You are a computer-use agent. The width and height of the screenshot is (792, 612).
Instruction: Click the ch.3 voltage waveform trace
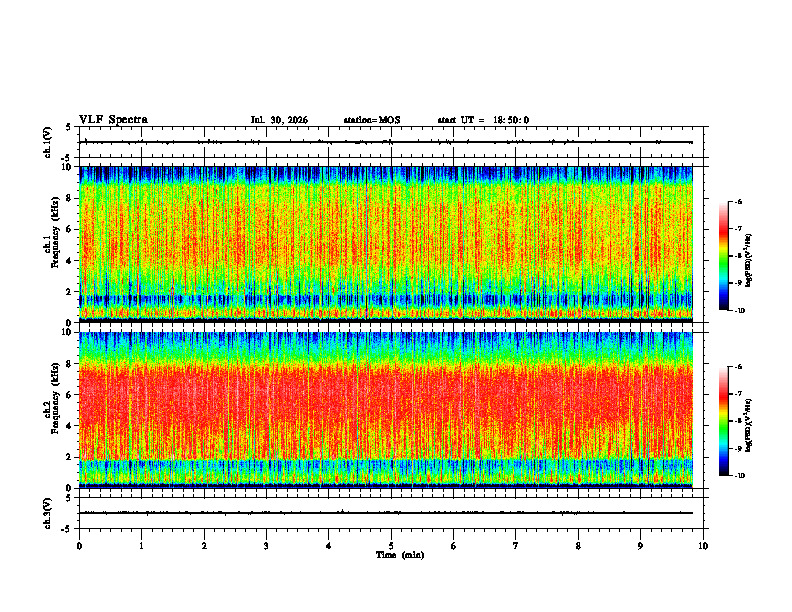(x=386, y=513)
